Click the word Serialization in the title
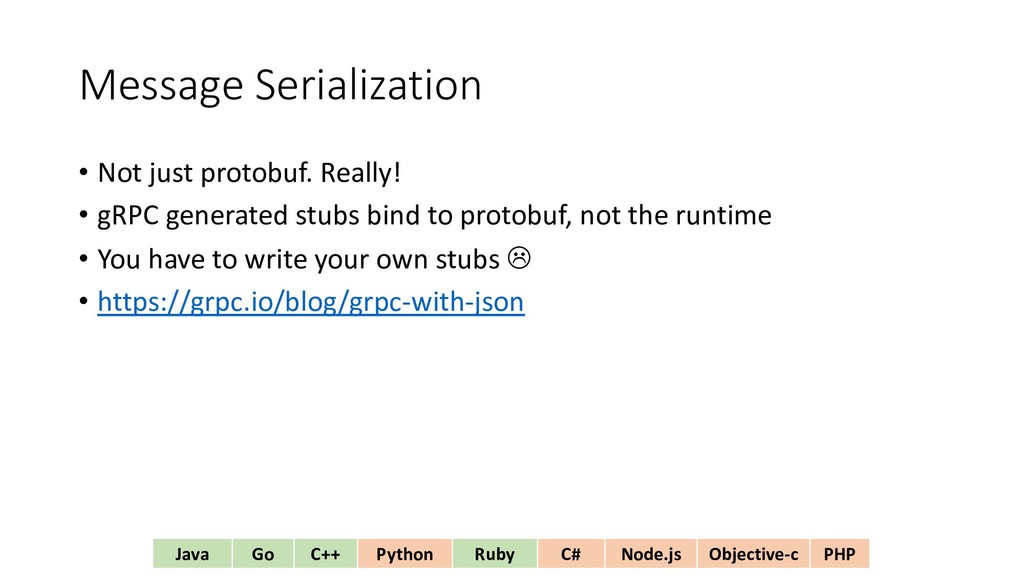Image resolution: width=1024 pixels, height=576 pixels. pos(368,84)
